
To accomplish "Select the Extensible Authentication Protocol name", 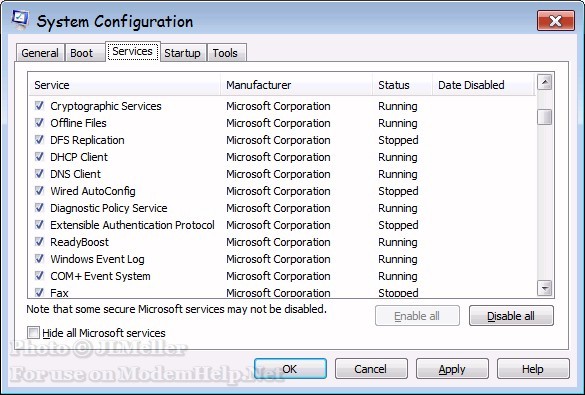I will pyautogui.click(x=132, y=225).
